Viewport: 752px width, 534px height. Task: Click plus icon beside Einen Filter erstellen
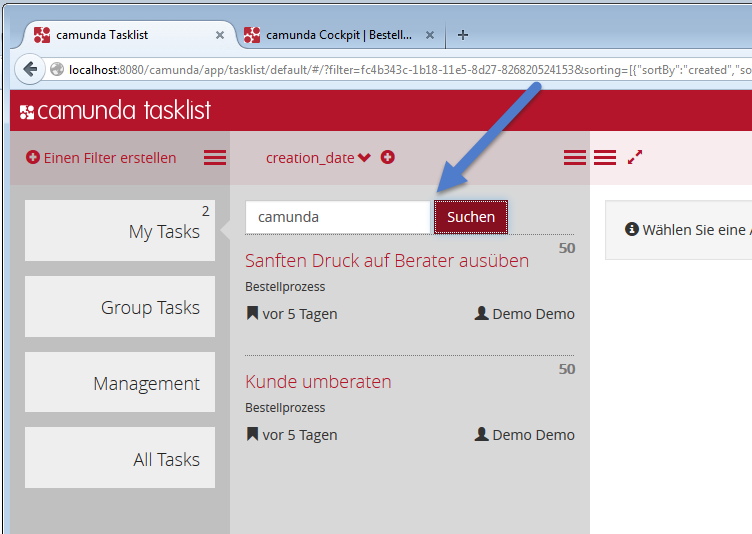(33, 157)
